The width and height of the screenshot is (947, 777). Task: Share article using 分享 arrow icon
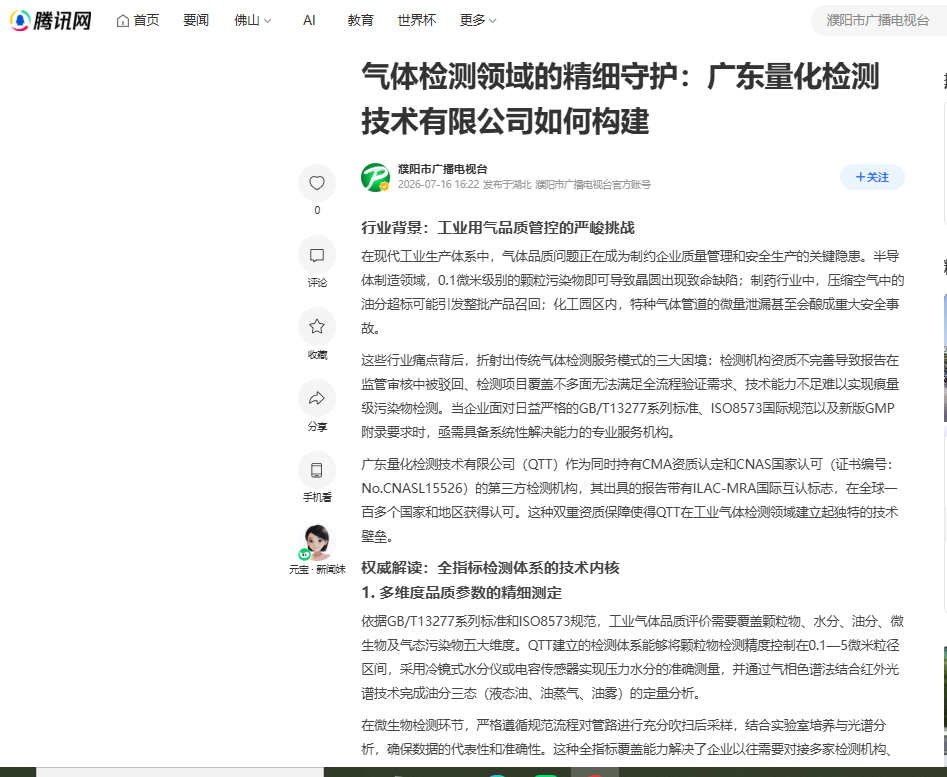(317, 398)
